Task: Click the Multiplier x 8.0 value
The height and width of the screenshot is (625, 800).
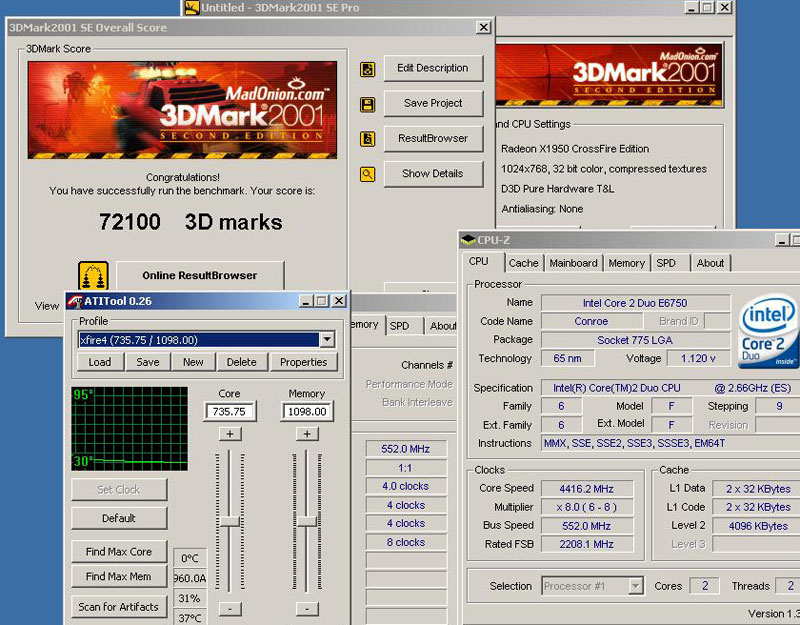Action: [587, 507]
